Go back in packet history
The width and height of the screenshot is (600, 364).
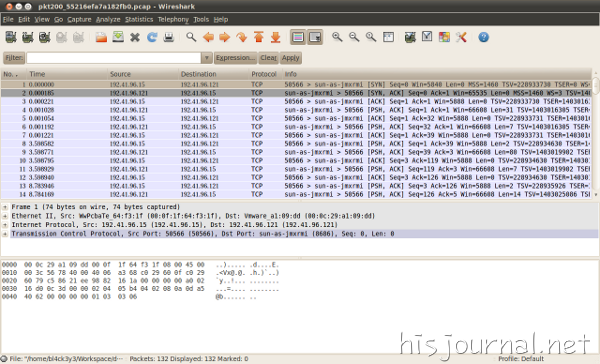click(208, 37)
